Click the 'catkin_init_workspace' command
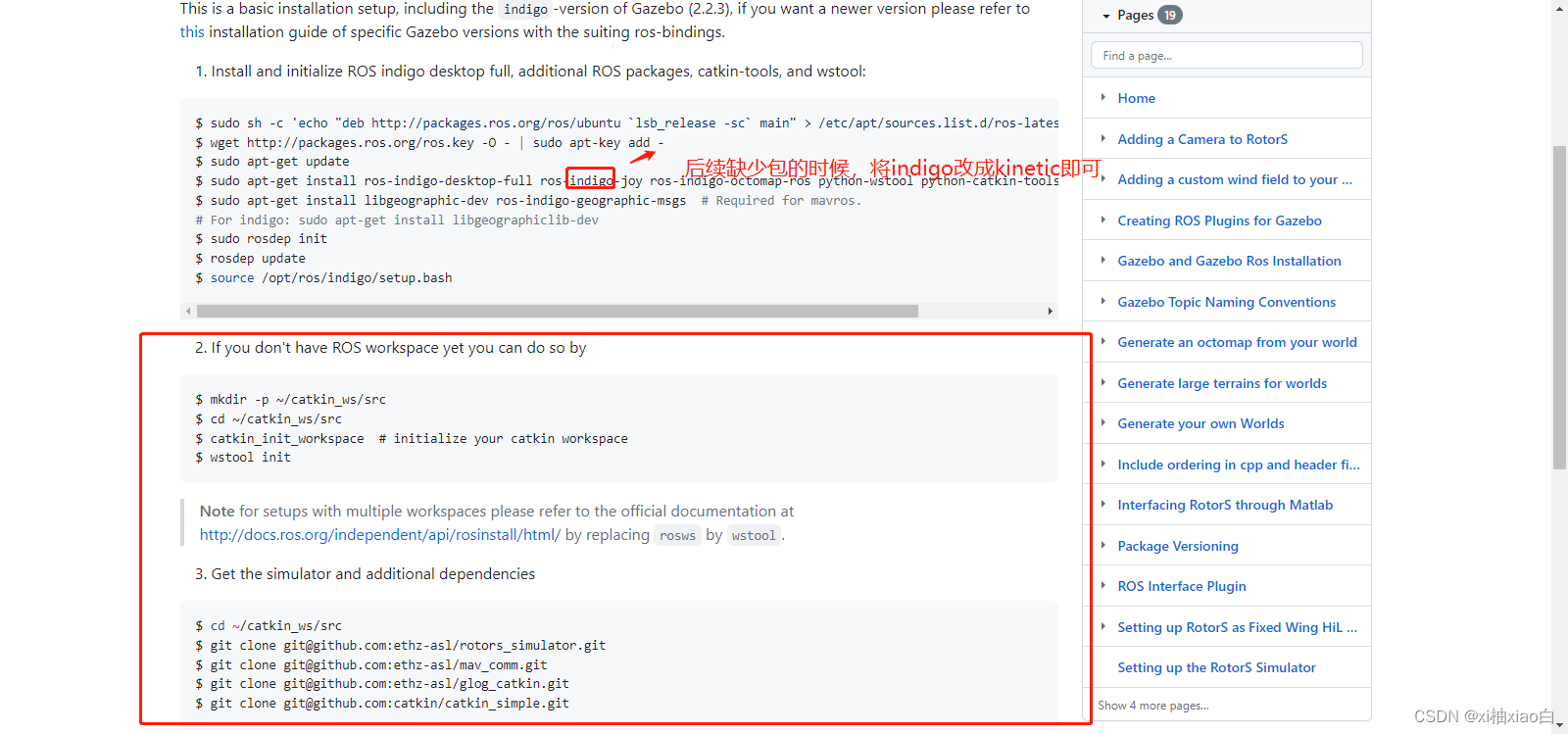This screenshot has width=1568, height=734. [286, 439]
